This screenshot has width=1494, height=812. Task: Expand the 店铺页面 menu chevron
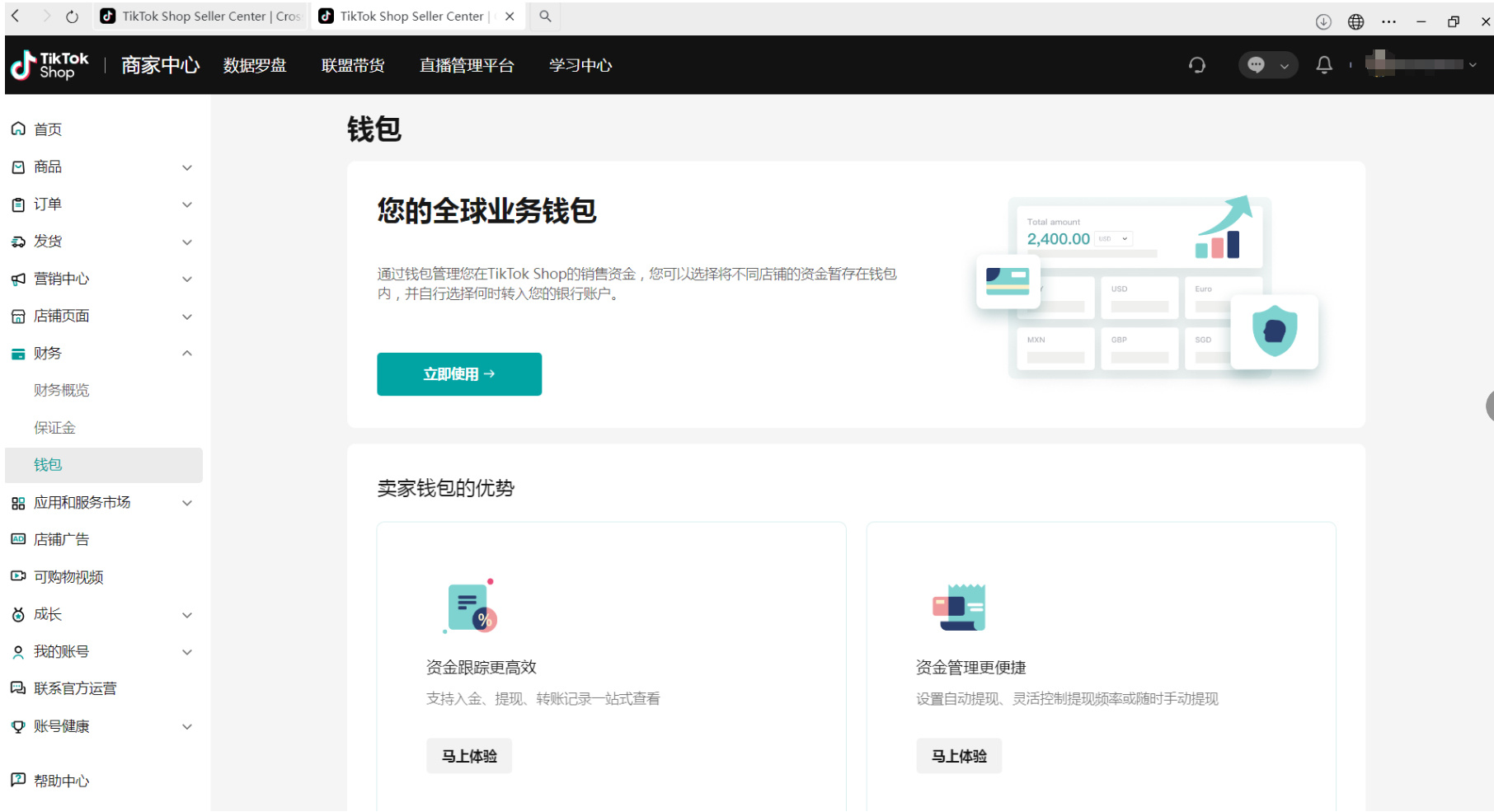187,317
